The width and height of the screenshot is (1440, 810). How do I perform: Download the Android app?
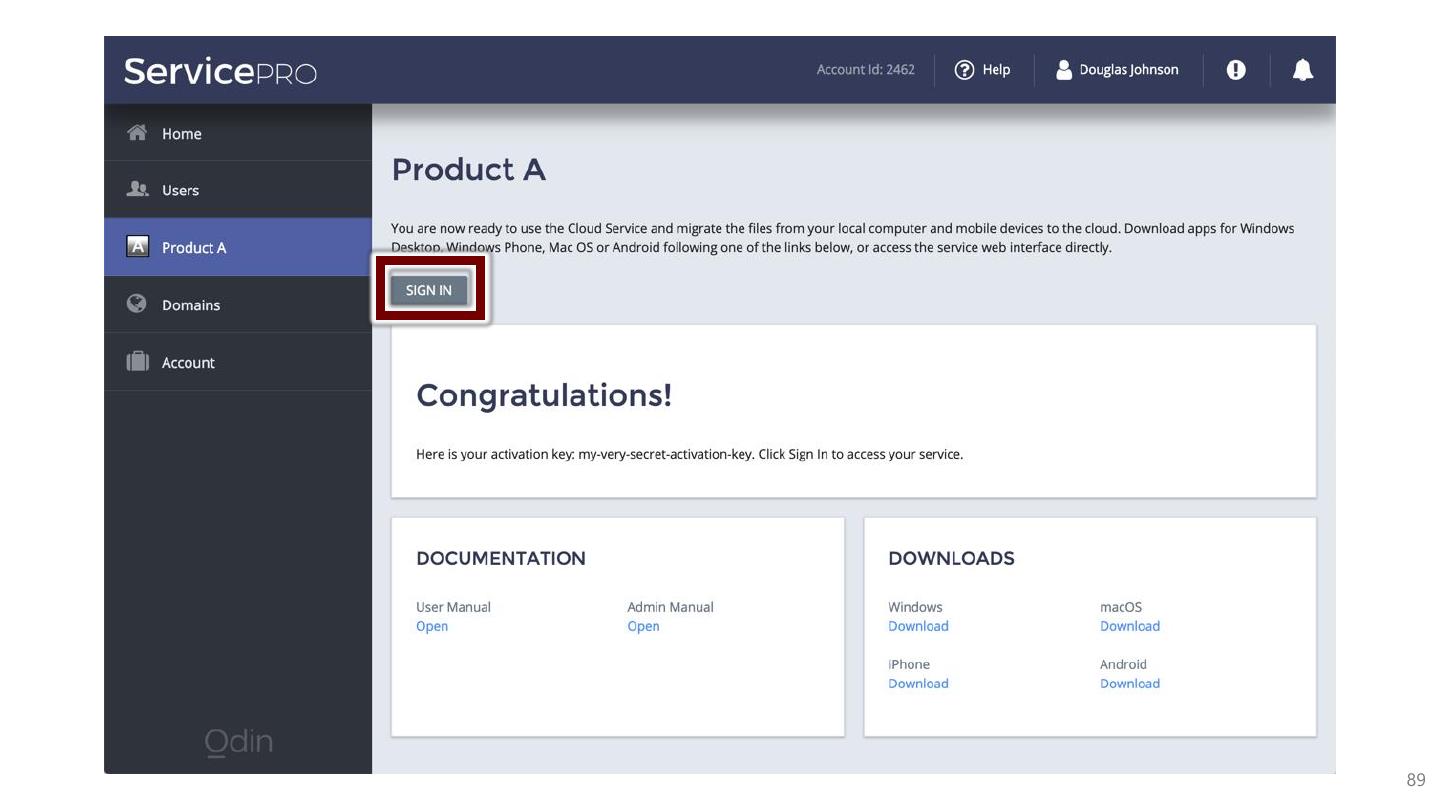1130,684
